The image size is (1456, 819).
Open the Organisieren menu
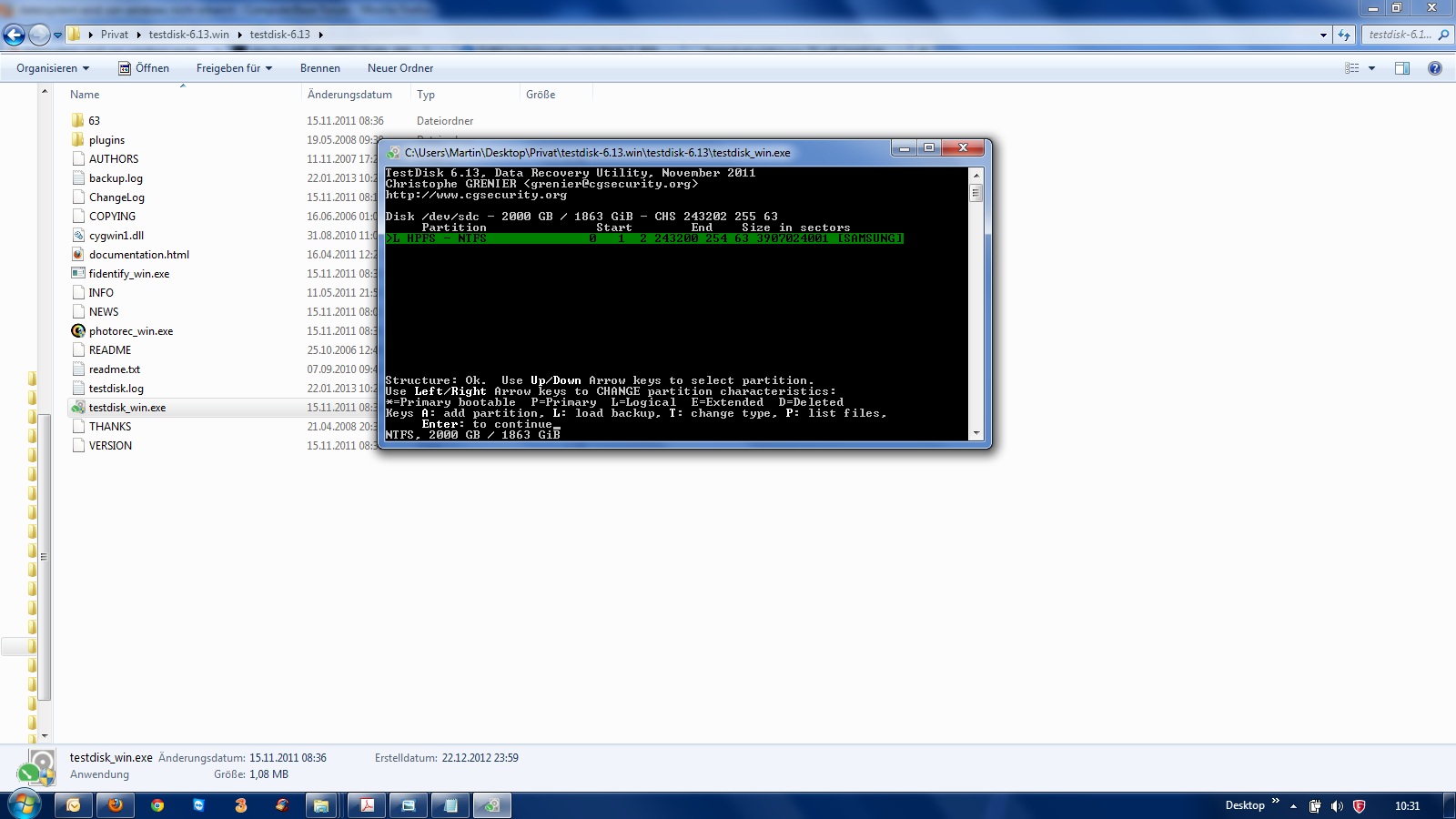[53, 68]
